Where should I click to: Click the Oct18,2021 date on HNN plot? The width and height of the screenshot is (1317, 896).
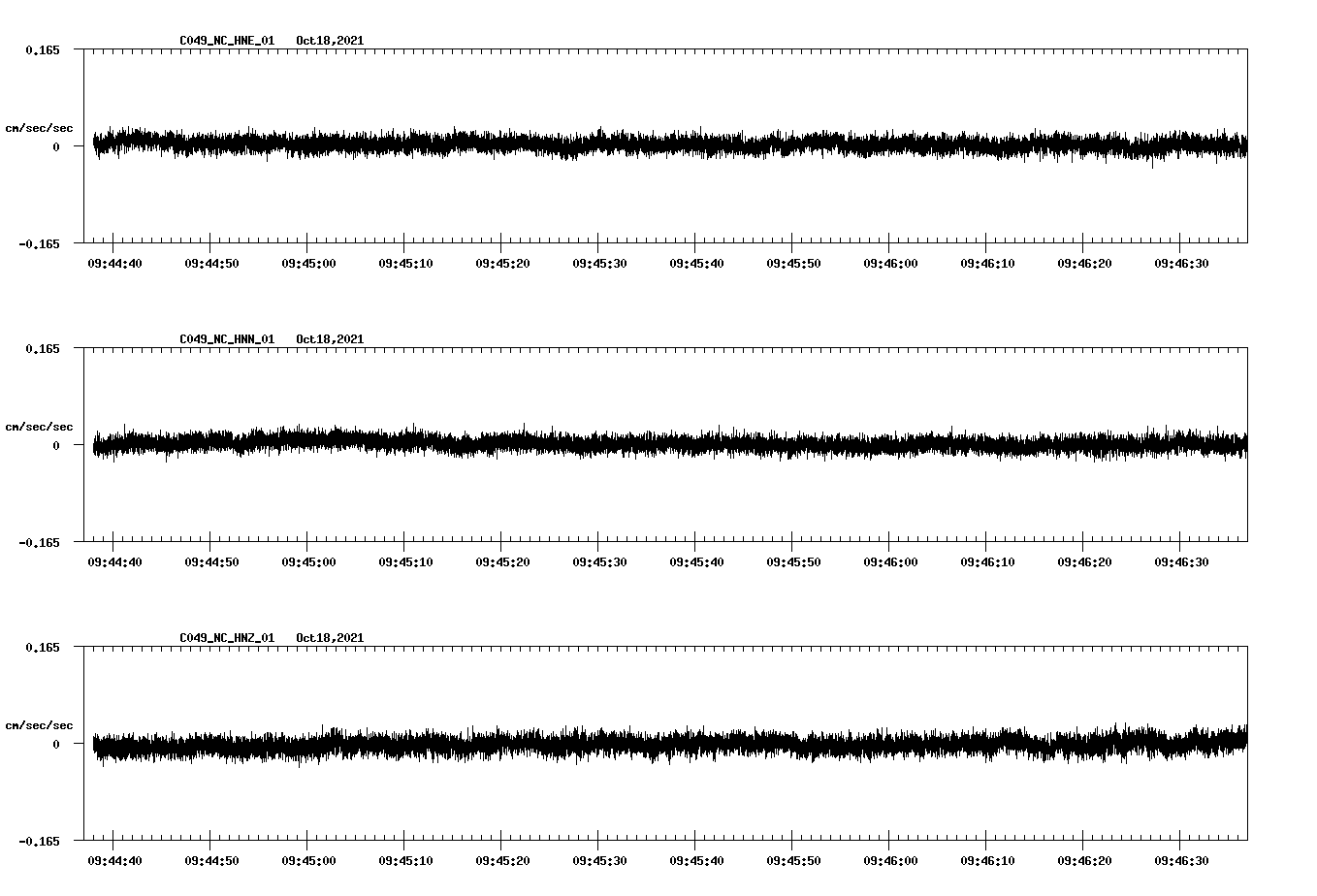pyautogui.click(x=330, y=339)
